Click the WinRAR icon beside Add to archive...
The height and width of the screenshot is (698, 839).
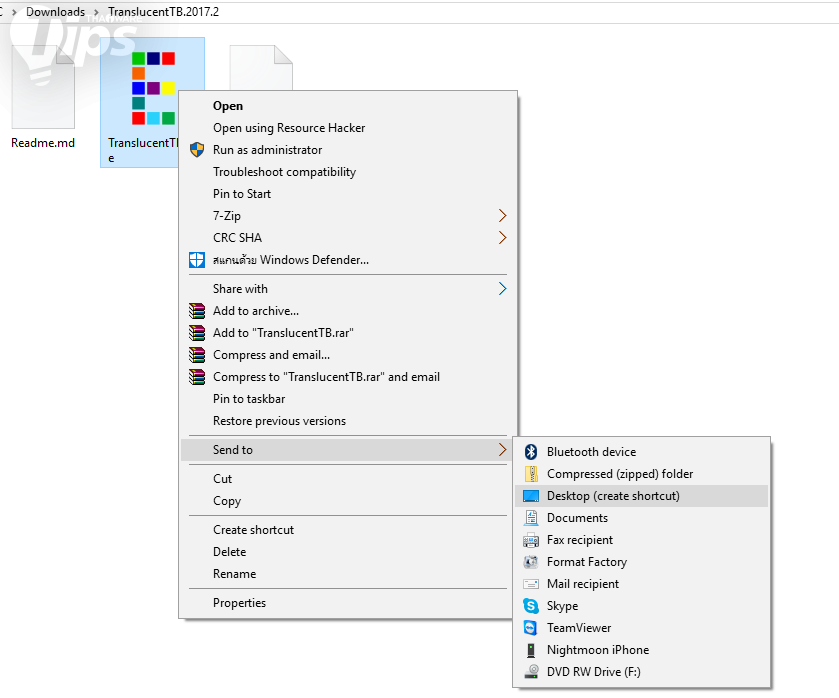pyautogui.click(x=197, y=310)
